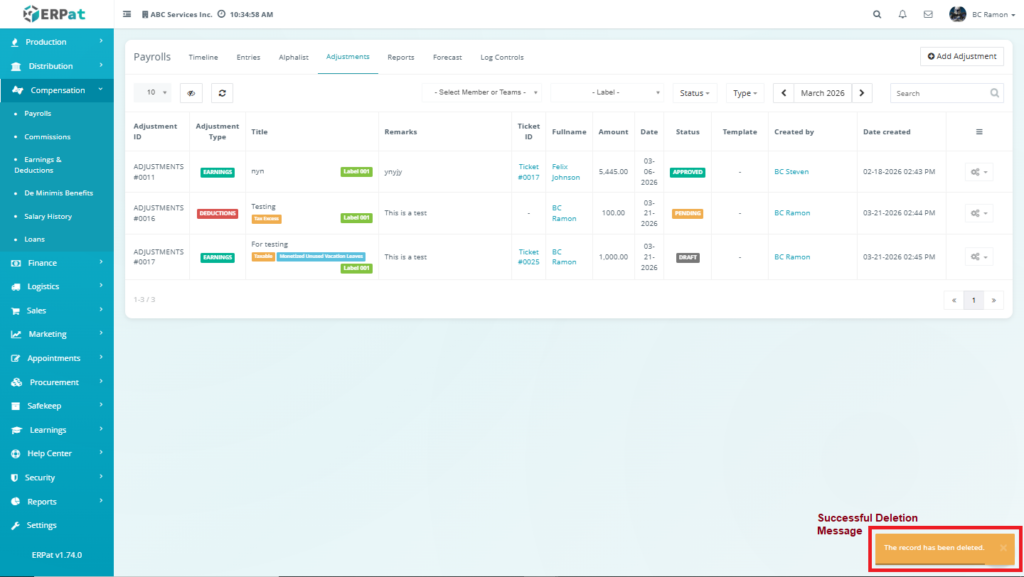This screenshot has height=577, width=1024.
Task: Open the messages envelope icon
Action: (928, 15)
